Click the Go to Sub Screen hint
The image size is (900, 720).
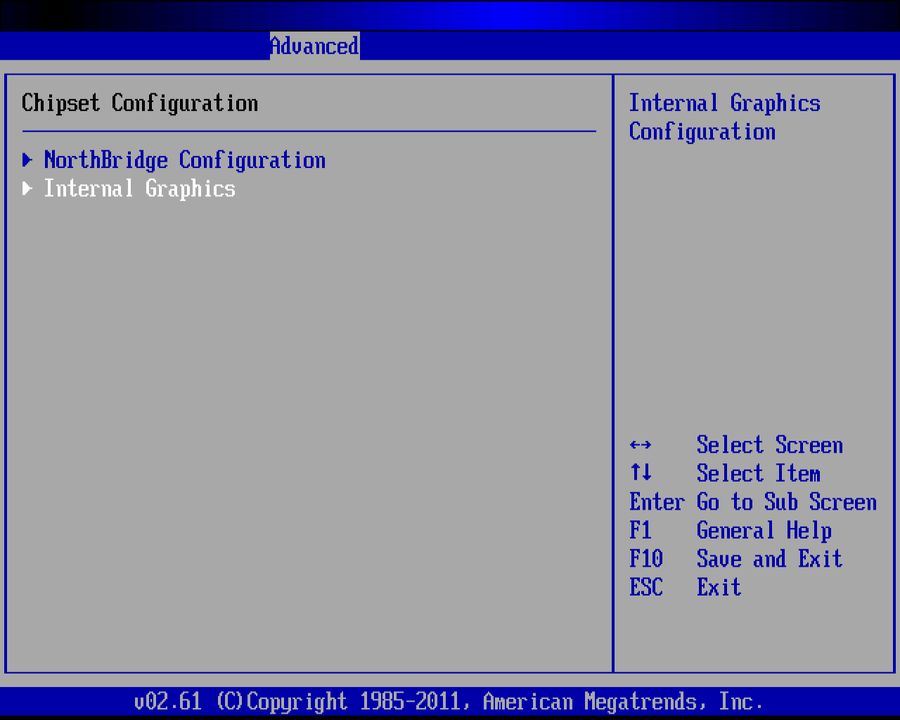click(x=786, y=502)
